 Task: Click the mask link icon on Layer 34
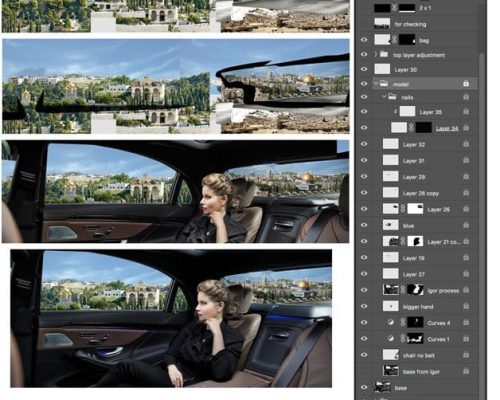(411, 128)
